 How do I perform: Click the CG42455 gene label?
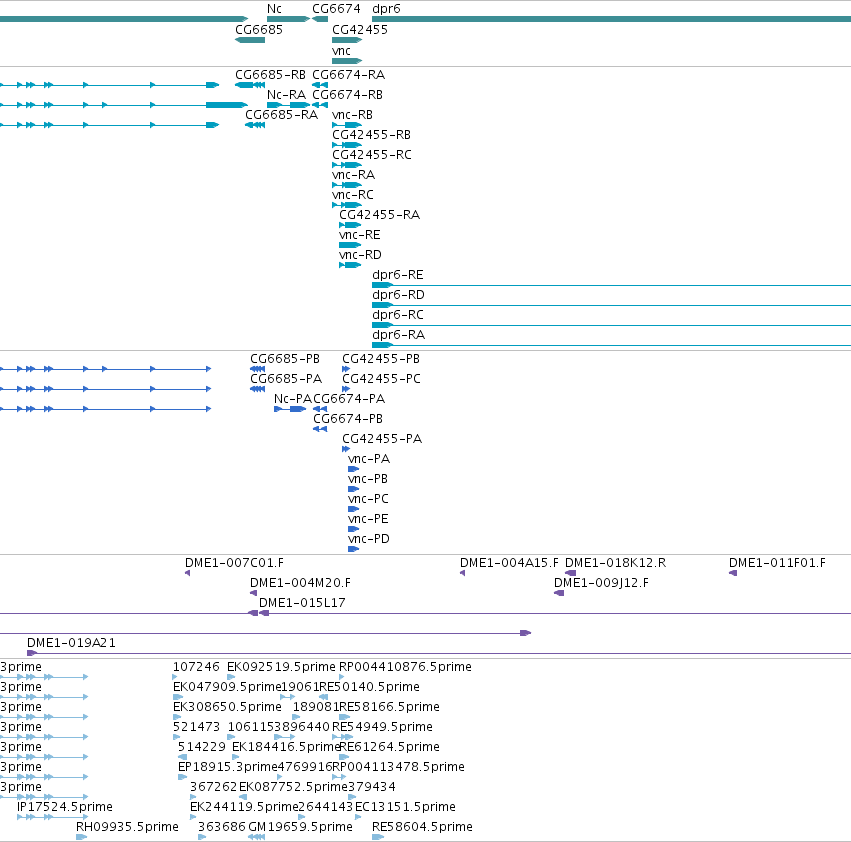click(x=360, y=29)
